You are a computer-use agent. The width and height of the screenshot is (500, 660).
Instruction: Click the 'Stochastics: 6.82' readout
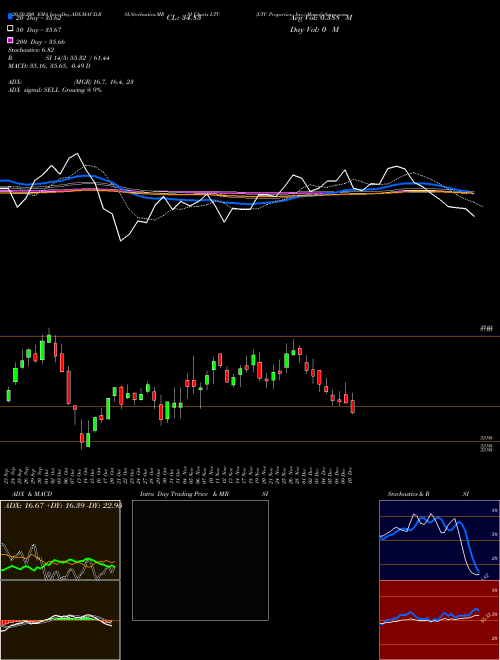click(31, 50)
